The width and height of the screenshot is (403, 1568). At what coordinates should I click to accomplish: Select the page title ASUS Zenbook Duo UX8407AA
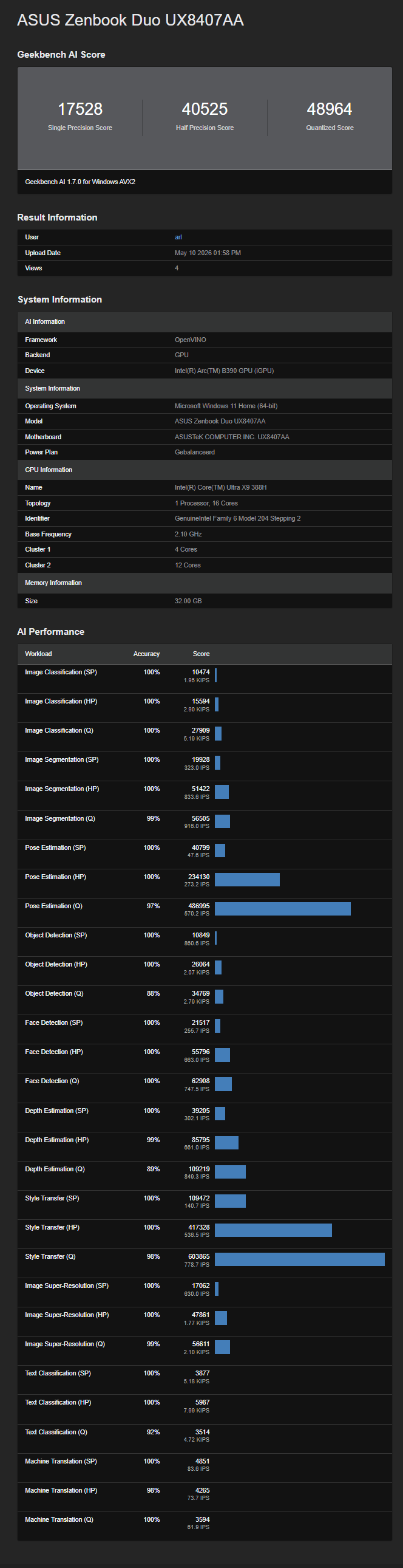point(130,20)
